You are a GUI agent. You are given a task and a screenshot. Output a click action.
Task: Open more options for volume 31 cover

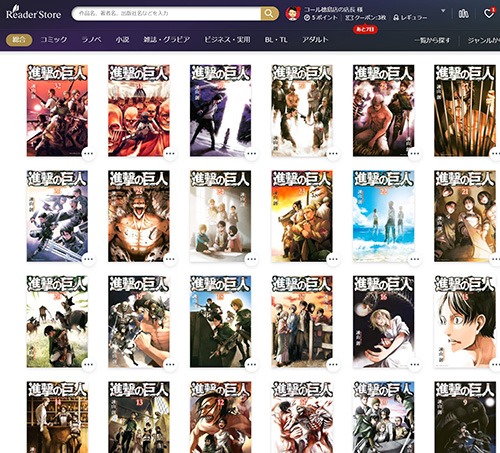coord(170,154)
